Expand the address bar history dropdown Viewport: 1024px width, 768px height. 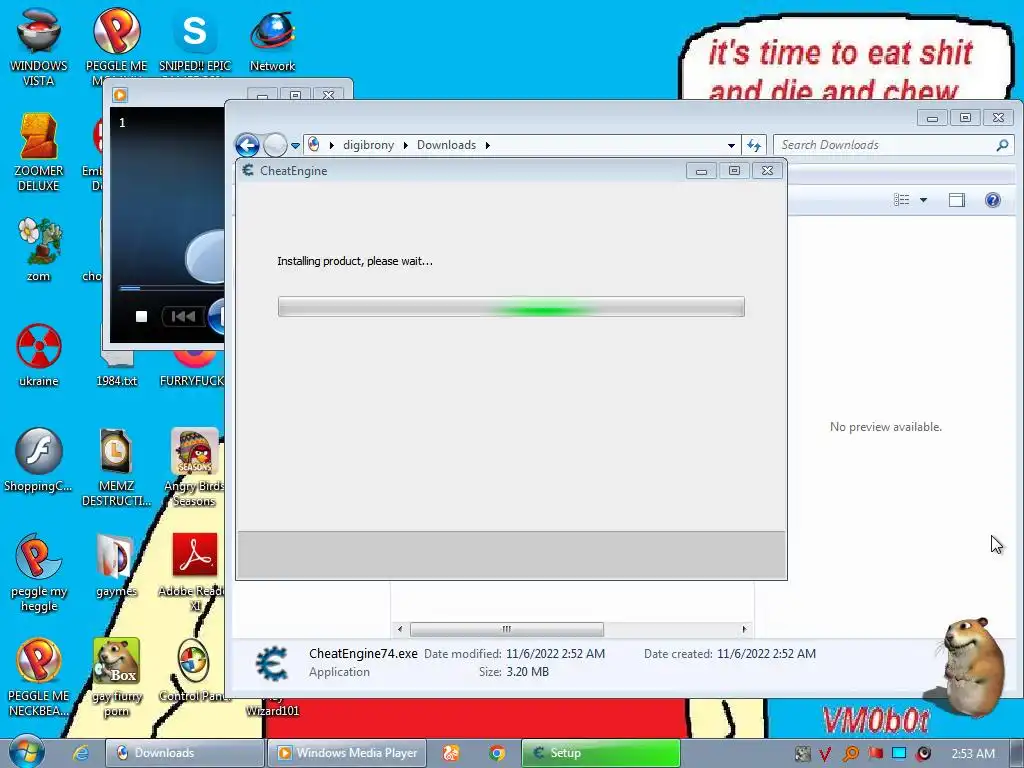tap(731, 145)
